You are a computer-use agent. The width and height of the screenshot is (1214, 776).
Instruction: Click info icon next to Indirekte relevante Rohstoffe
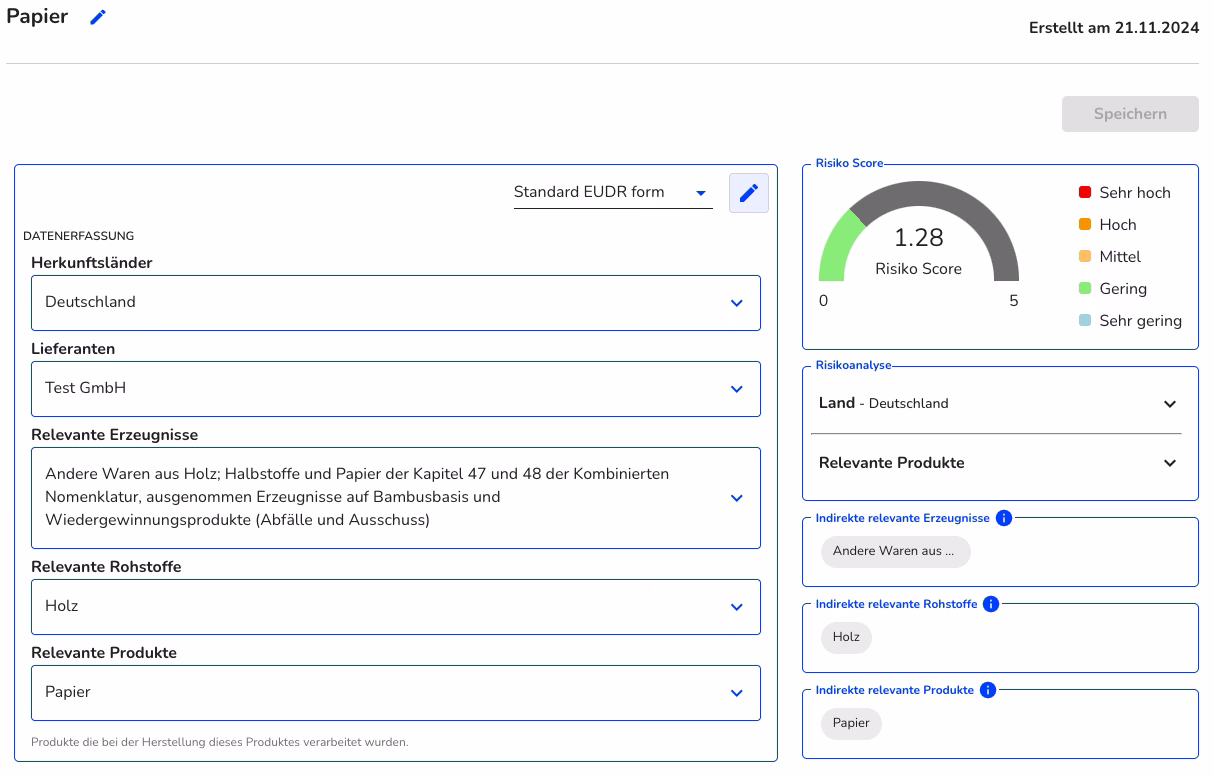[x=990, y=604]
